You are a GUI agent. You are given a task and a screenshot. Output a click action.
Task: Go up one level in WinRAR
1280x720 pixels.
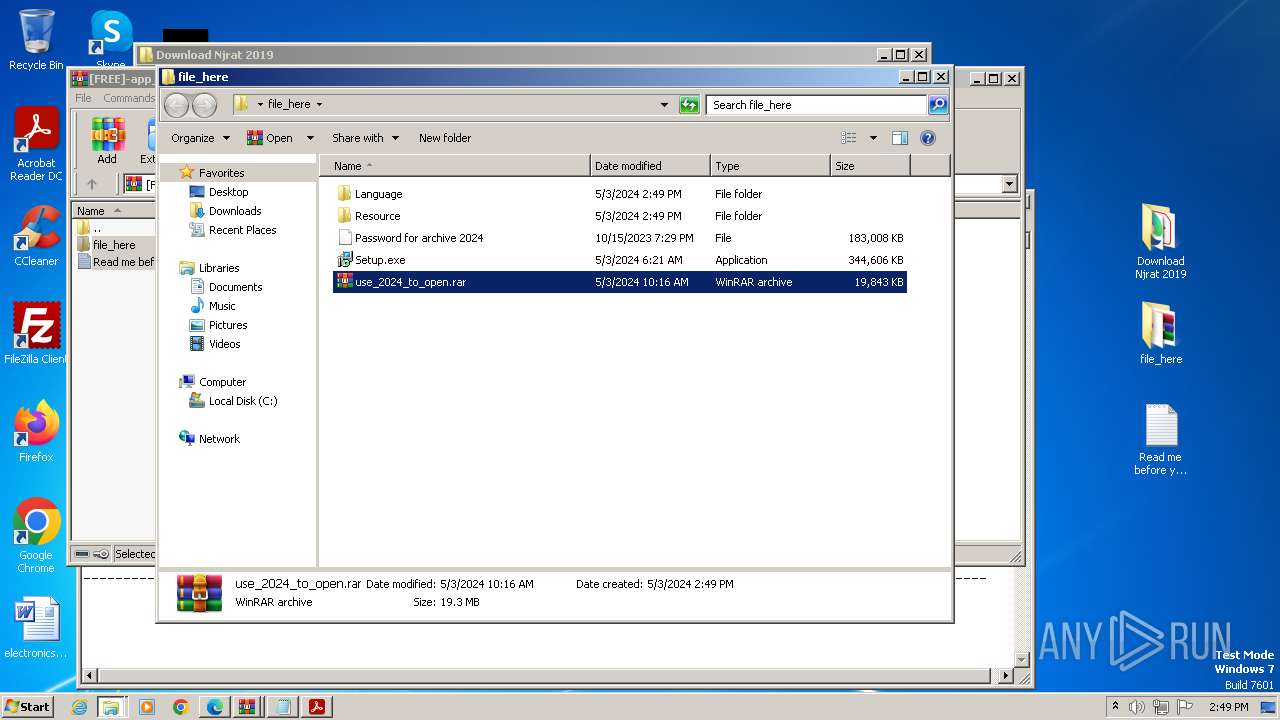click(92, 184)
